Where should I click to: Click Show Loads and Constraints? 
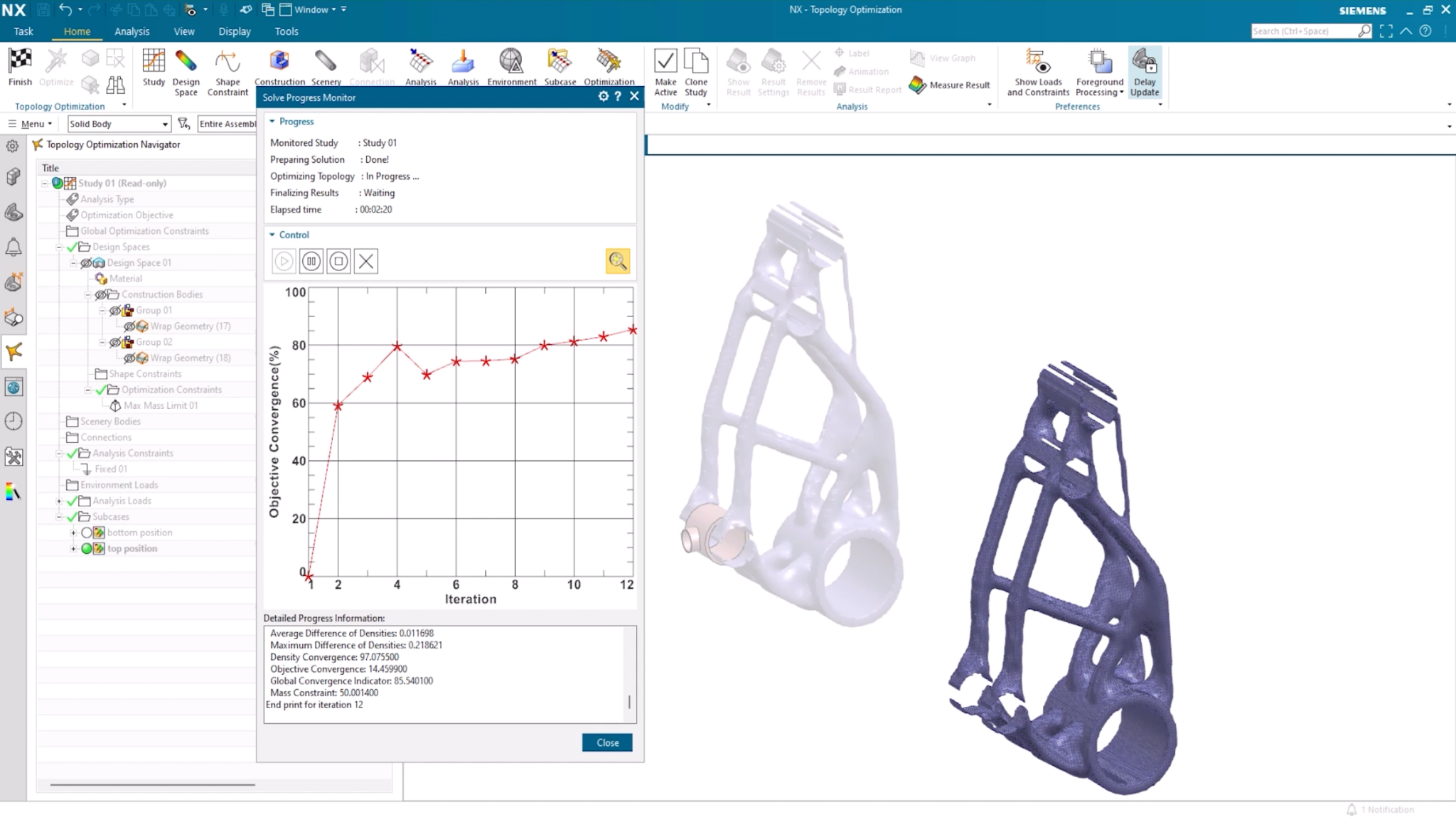(1038, 71)
